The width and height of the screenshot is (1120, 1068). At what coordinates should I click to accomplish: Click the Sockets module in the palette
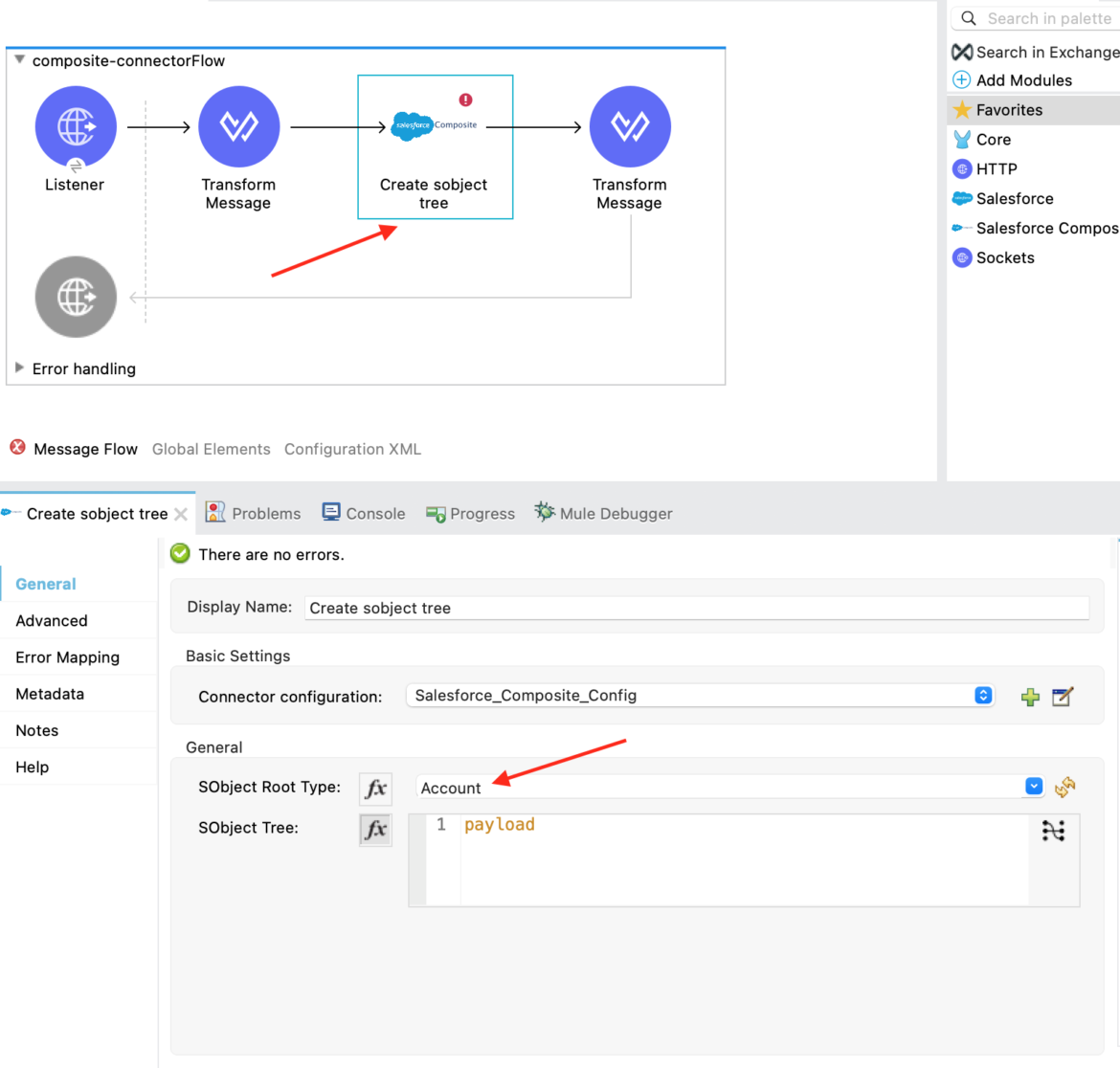click(x=1003, y=257)
